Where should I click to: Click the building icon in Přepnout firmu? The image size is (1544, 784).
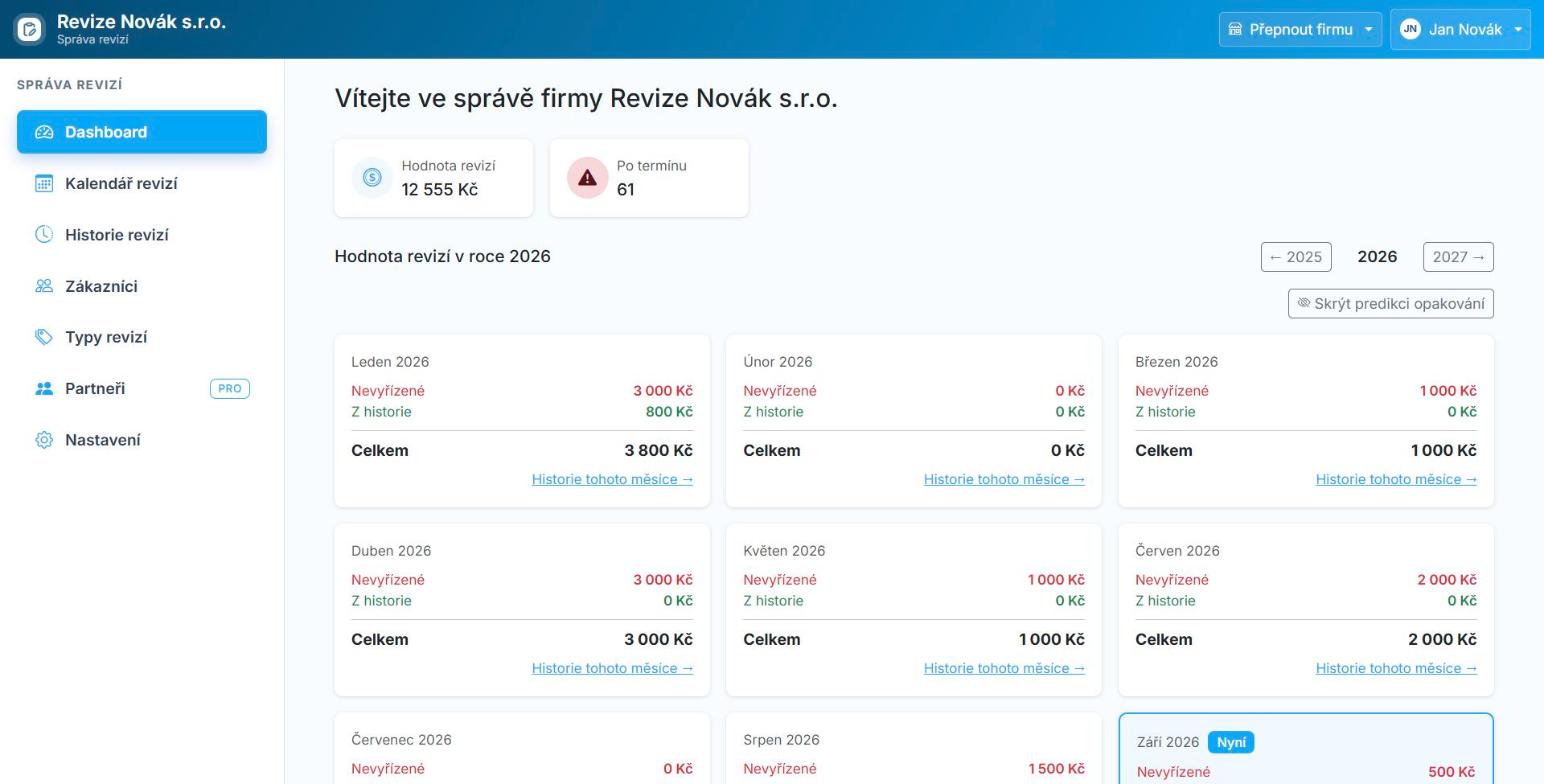click(x=1235, y=29)
